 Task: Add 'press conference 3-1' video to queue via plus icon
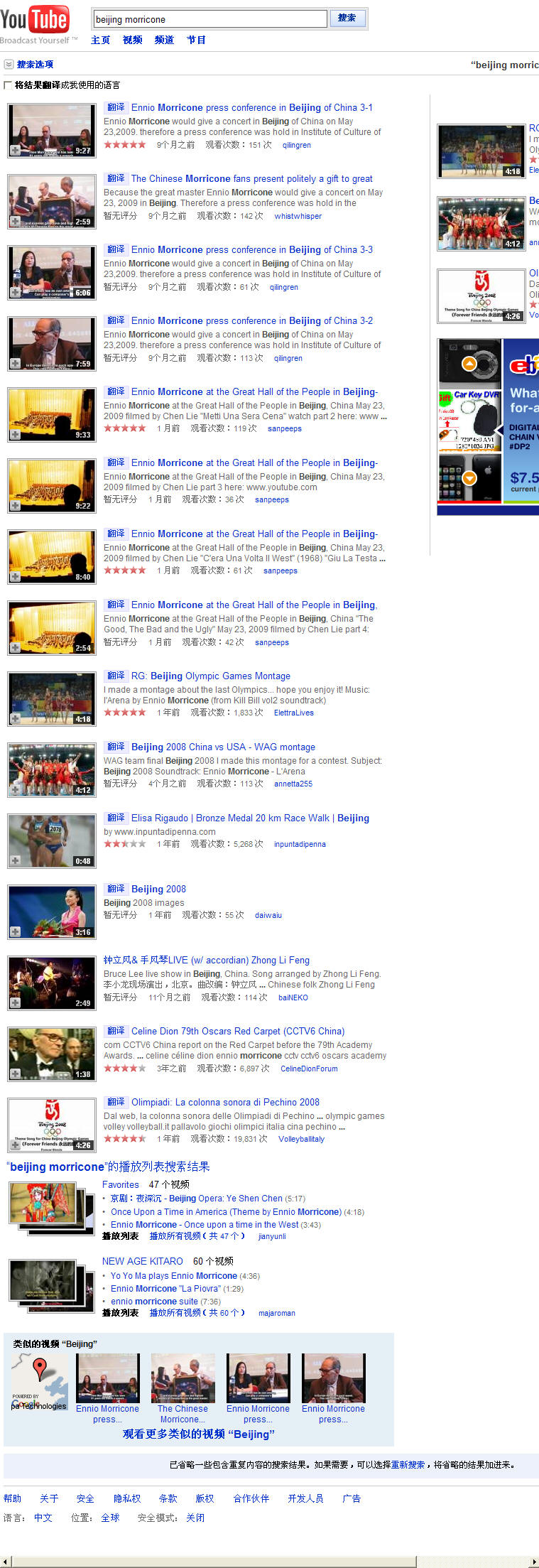click(x=15, y=151)
